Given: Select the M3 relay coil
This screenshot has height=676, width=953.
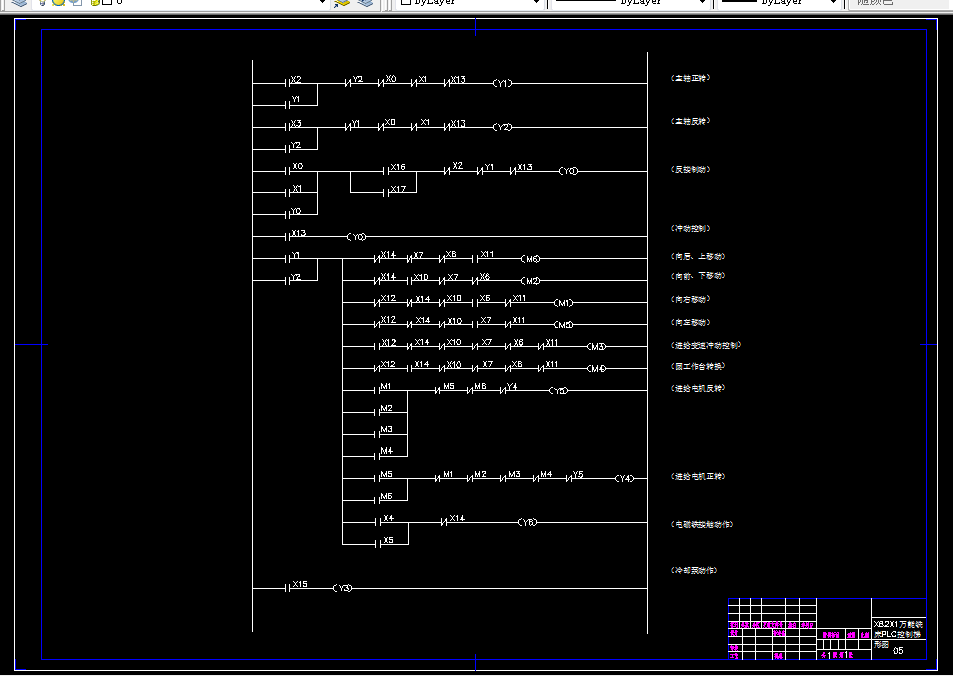Looking at the screenshot, I should pyautogui.click(x=597, y=347).
